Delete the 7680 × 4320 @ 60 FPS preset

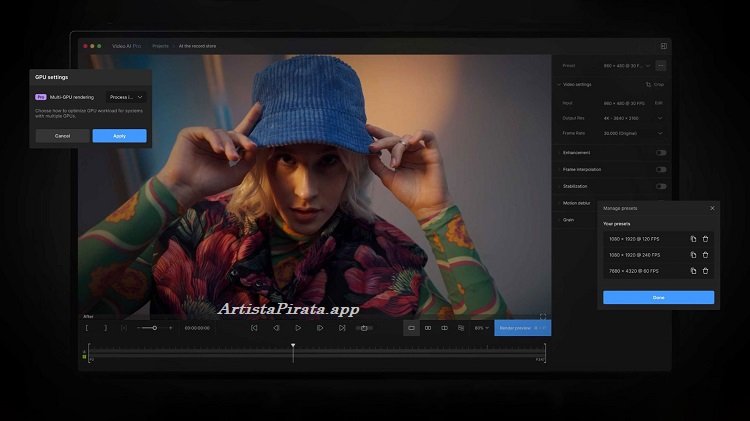[x=705, y=271]
